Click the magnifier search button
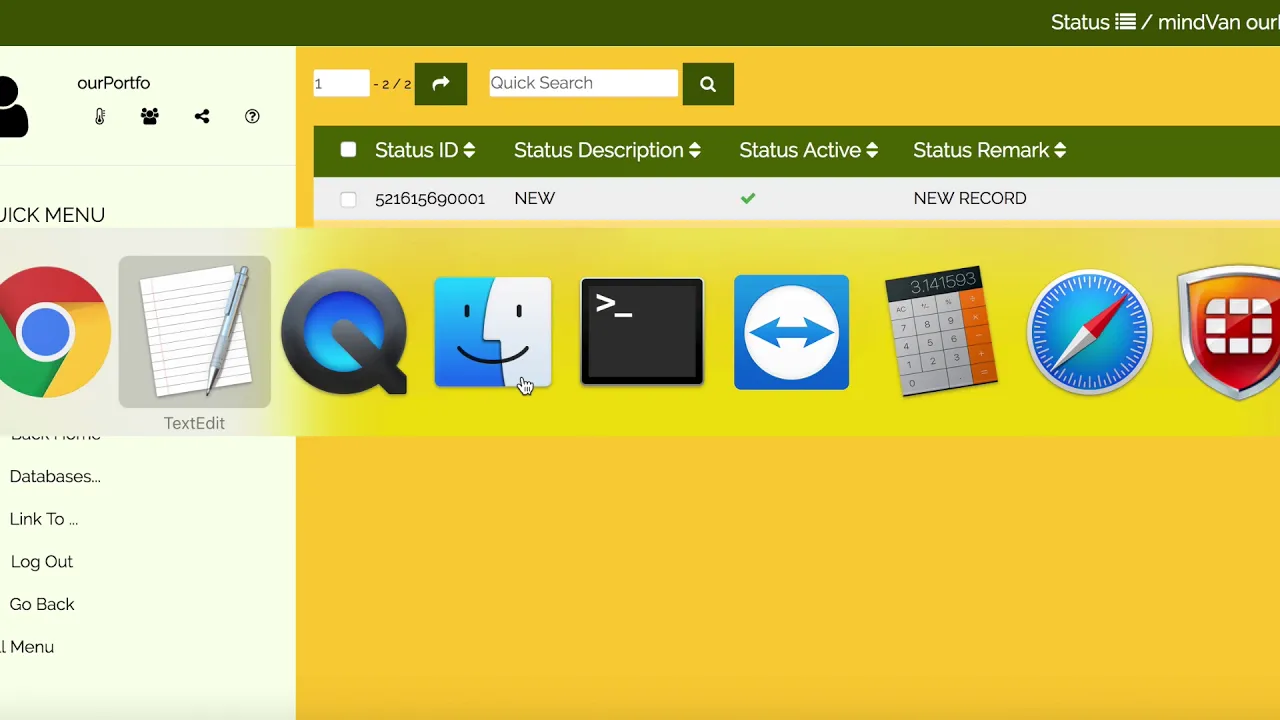 [x=708, y=84]
